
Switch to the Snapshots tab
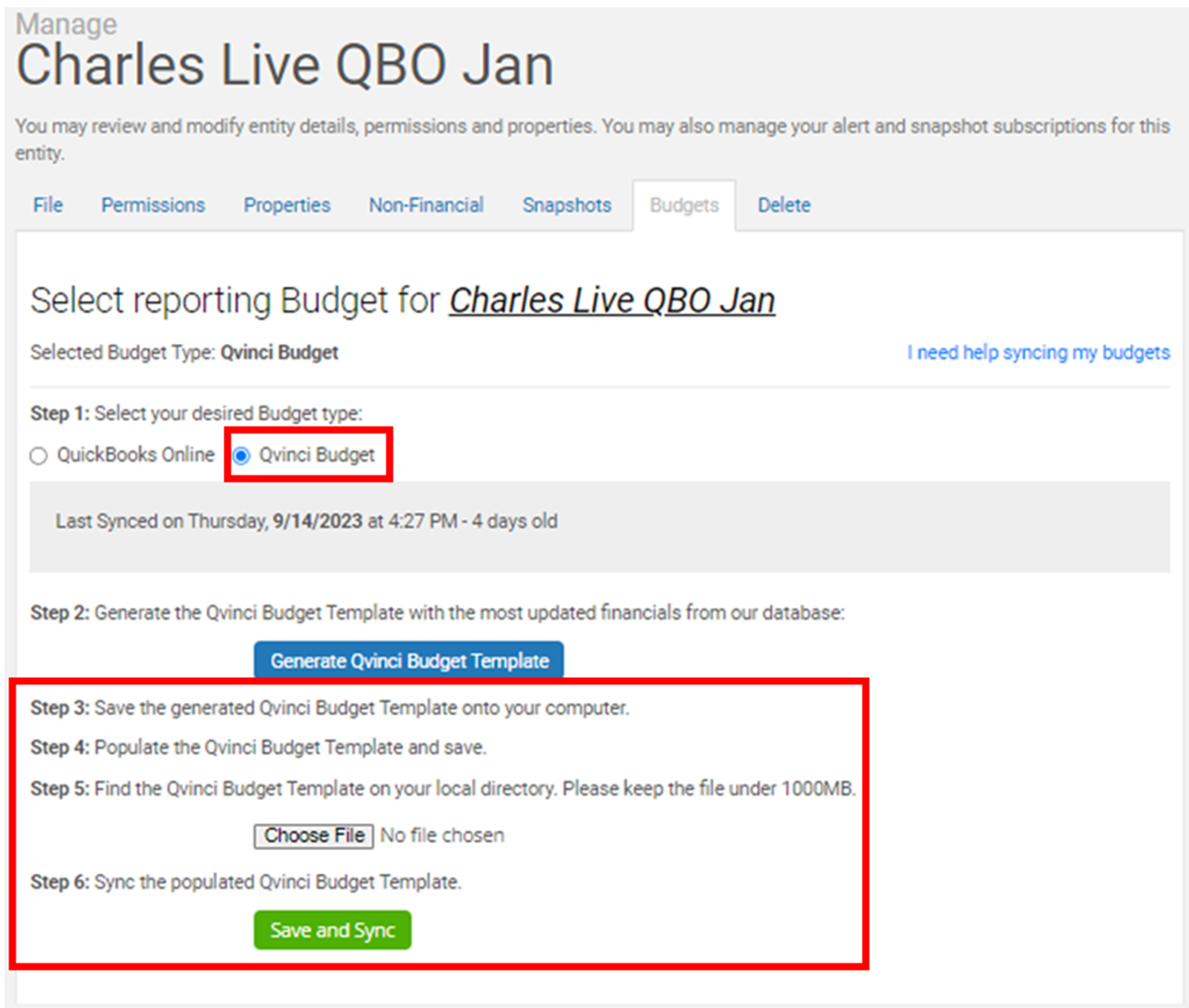coord(566,205)
